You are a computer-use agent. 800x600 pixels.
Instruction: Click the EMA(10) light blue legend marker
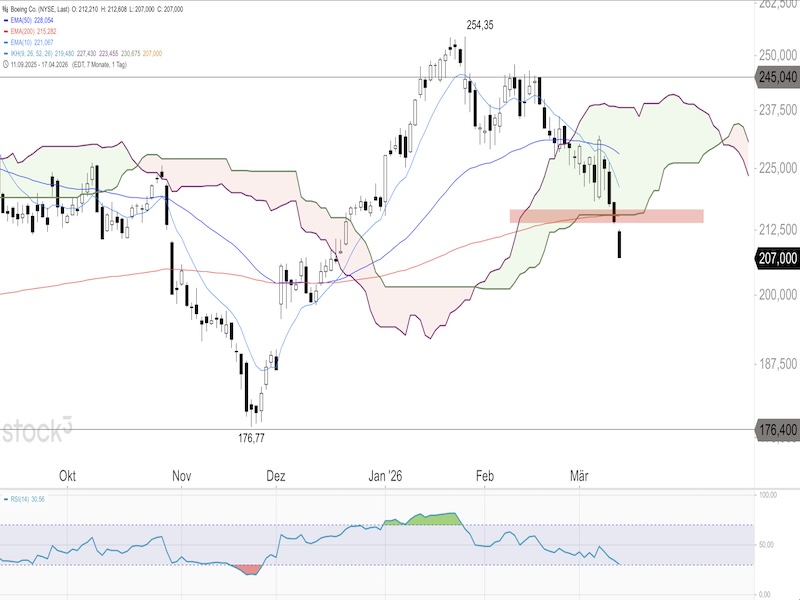coord(6,41)
